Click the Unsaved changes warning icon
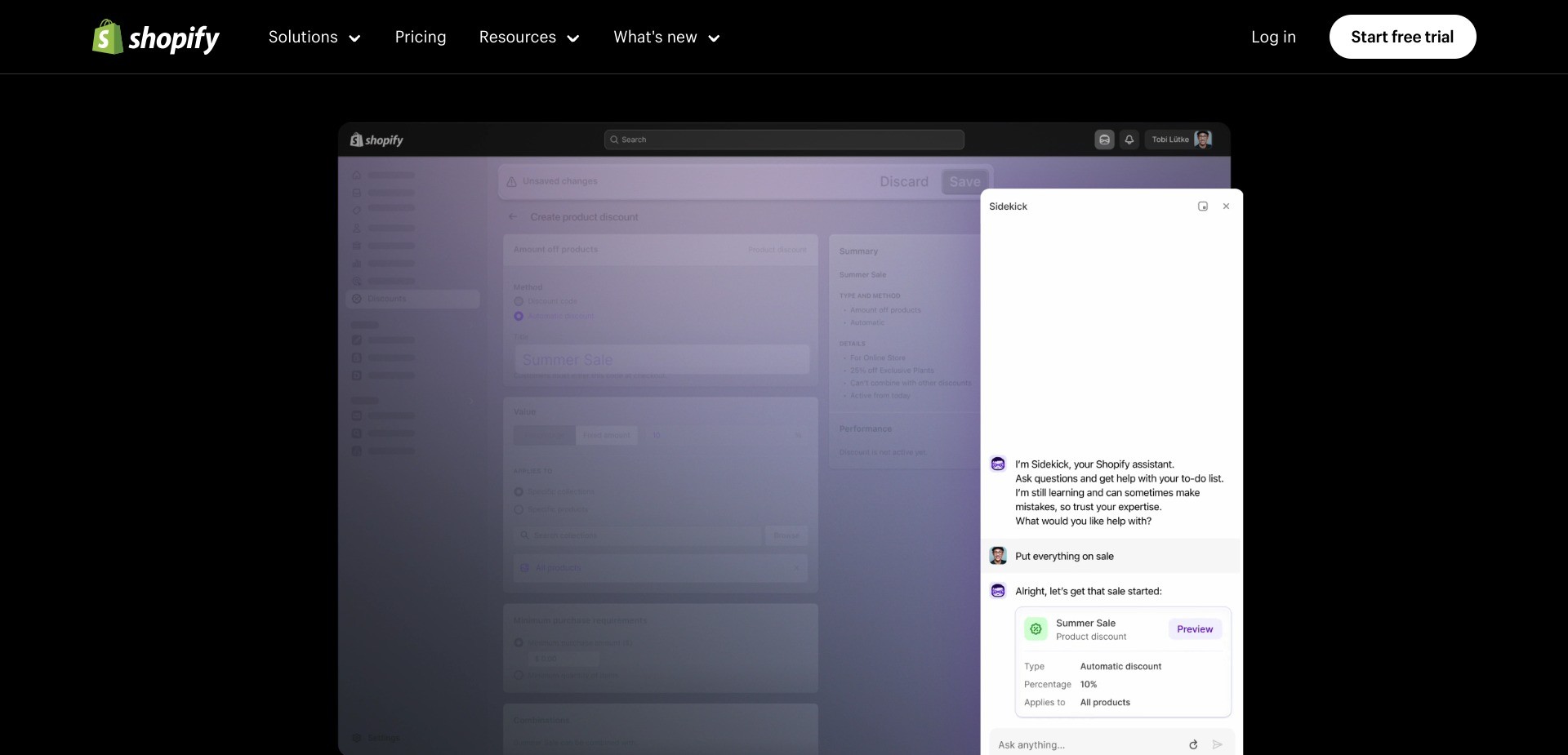The image size is (1568, 755). click(x=512, y=181)
